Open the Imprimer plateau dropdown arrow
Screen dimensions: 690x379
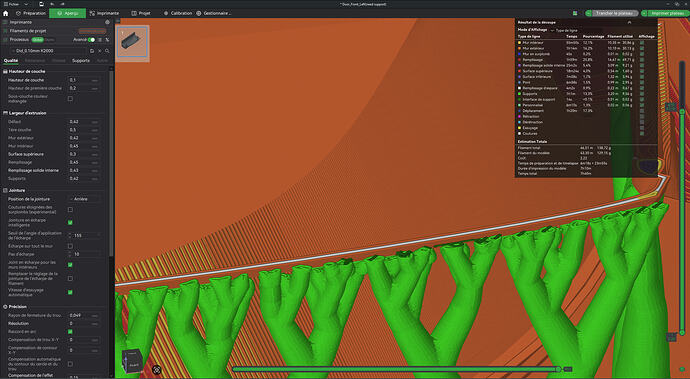[x=645, y=13]
